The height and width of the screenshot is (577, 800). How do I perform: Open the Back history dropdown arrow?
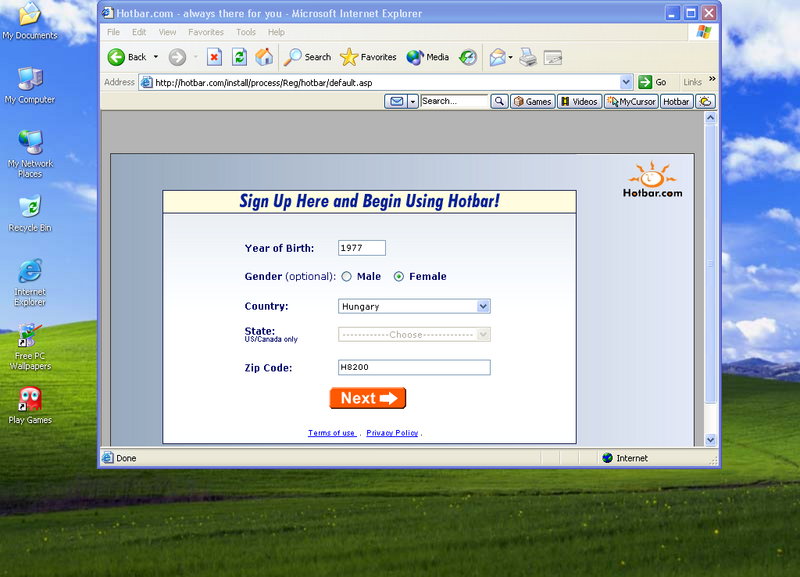point(156,57)
